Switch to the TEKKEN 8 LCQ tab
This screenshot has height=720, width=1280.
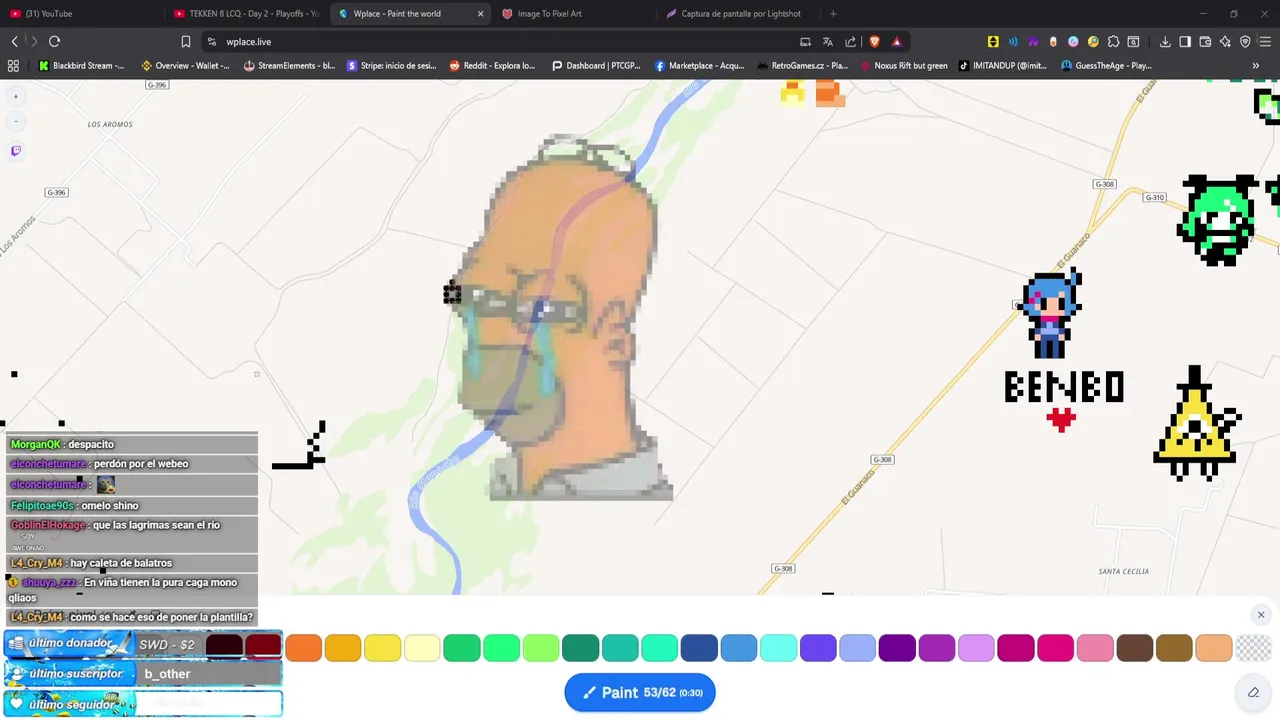(246, 14)
